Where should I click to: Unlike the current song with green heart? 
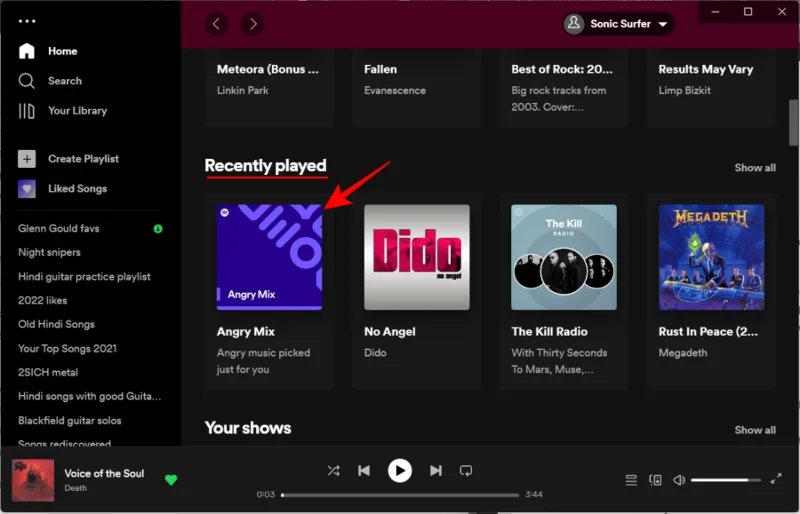coord(171,480)
